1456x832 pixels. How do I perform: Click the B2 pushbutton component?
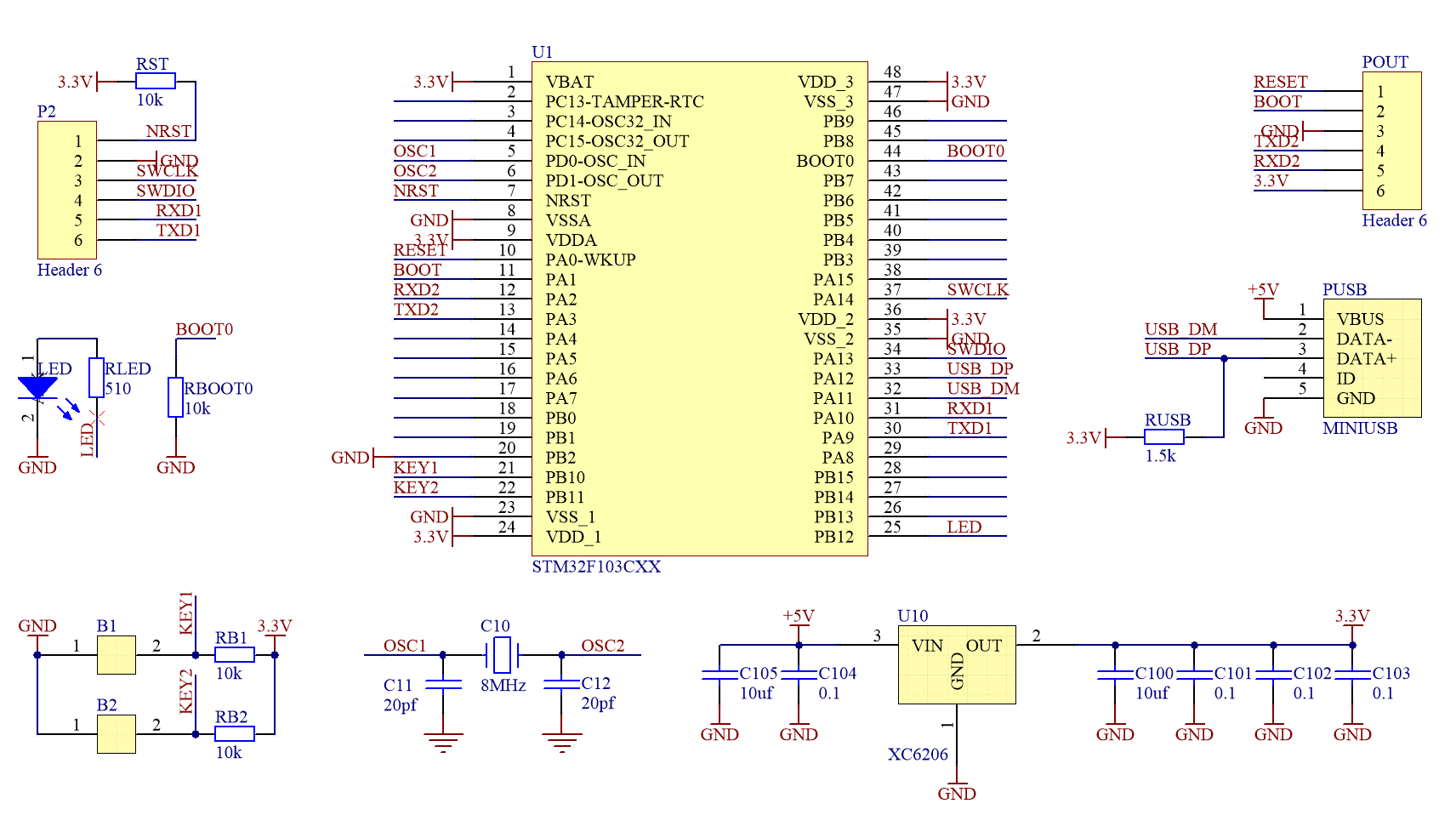click(117, 734)
